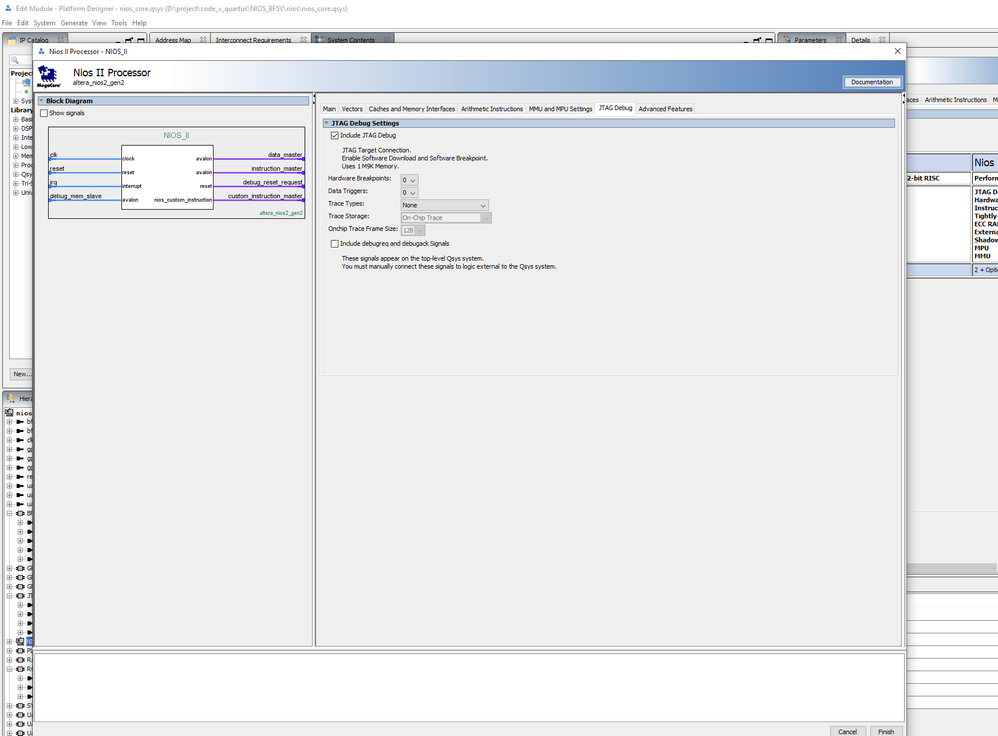Click the data_master port label in diagram
This screenshot has height=736, width=998.
click(x=285, y=155)
